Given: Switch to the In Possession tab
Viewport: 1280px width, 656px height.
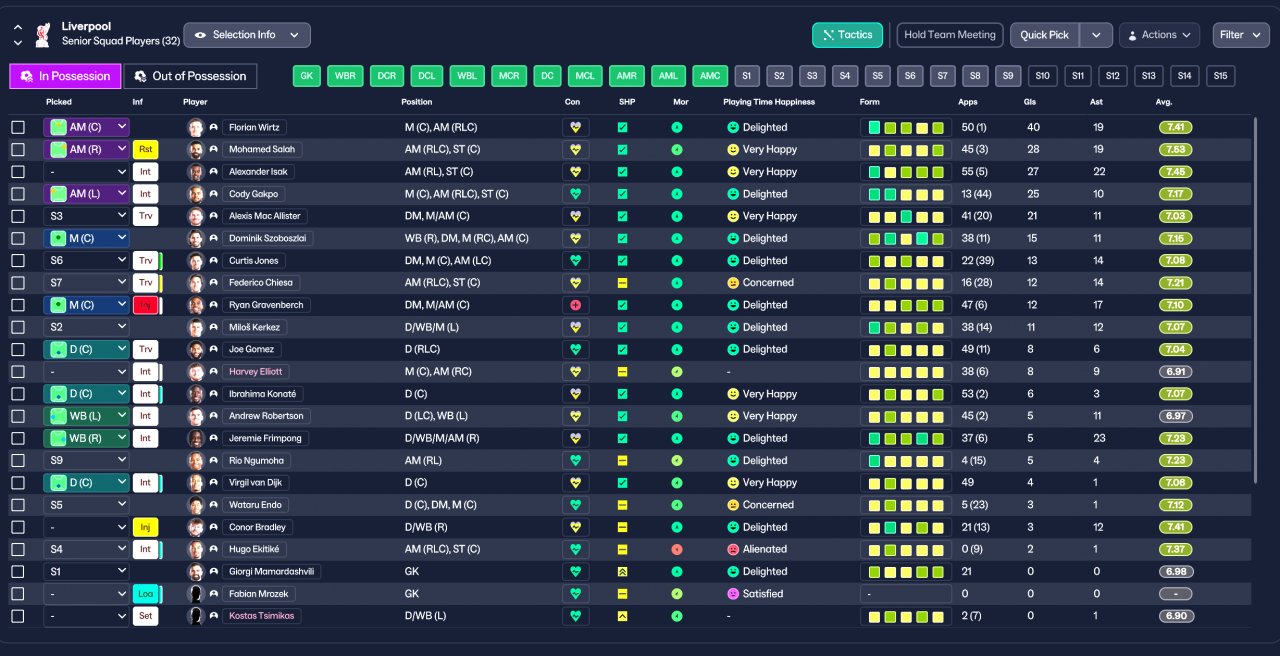Looking at the screenshot, I should pos(65,76).
